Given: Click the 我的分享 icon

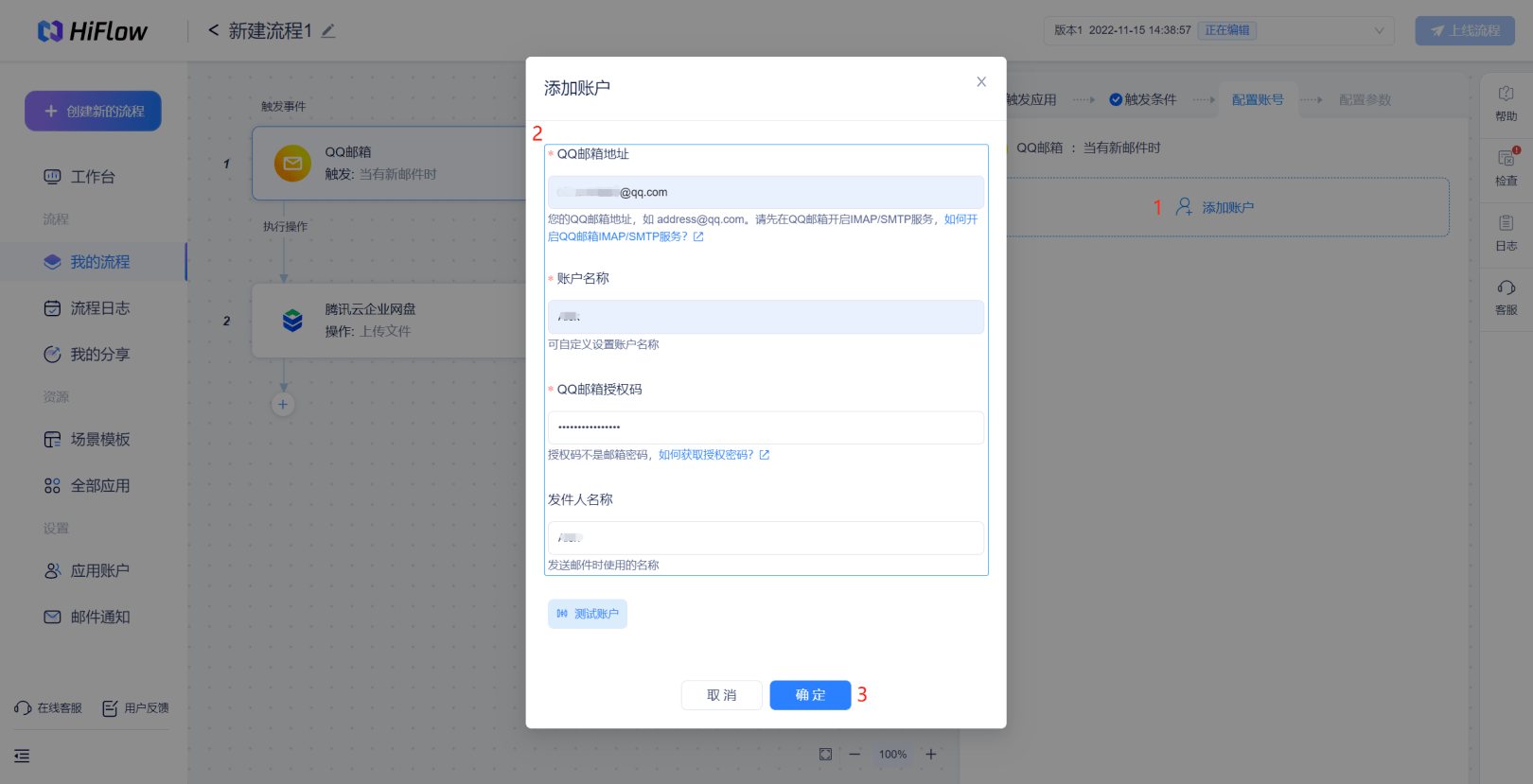Looking at the screenshot, I should click(52, 355).
